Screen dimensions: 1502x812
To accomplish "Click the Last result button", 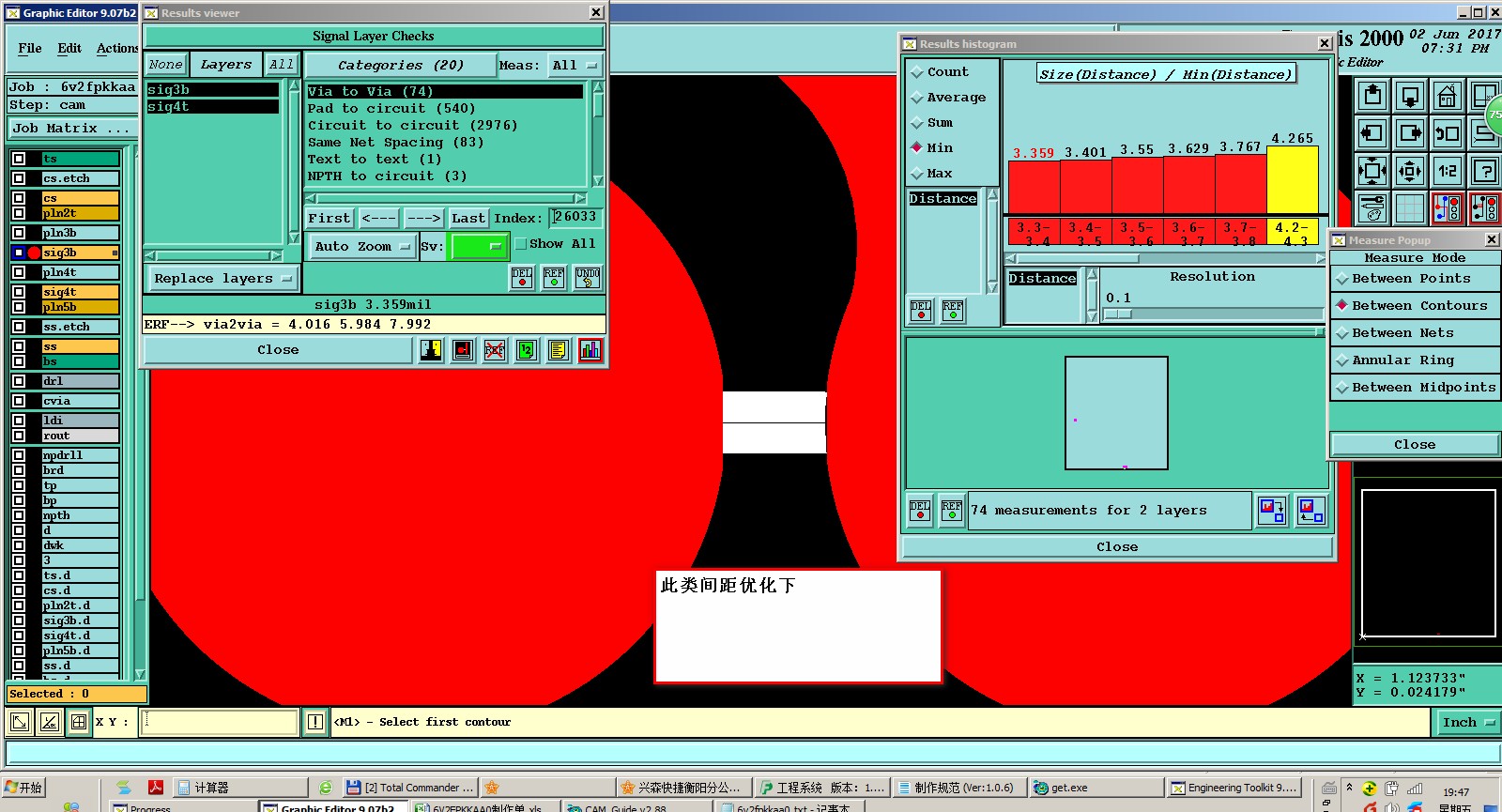I will [467, 219].
